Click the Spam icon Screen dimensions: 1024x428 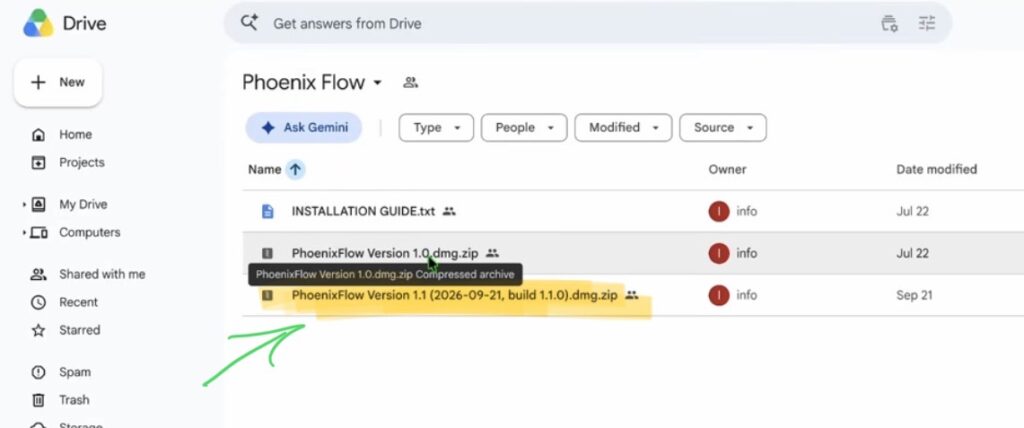tap(39, 372)
